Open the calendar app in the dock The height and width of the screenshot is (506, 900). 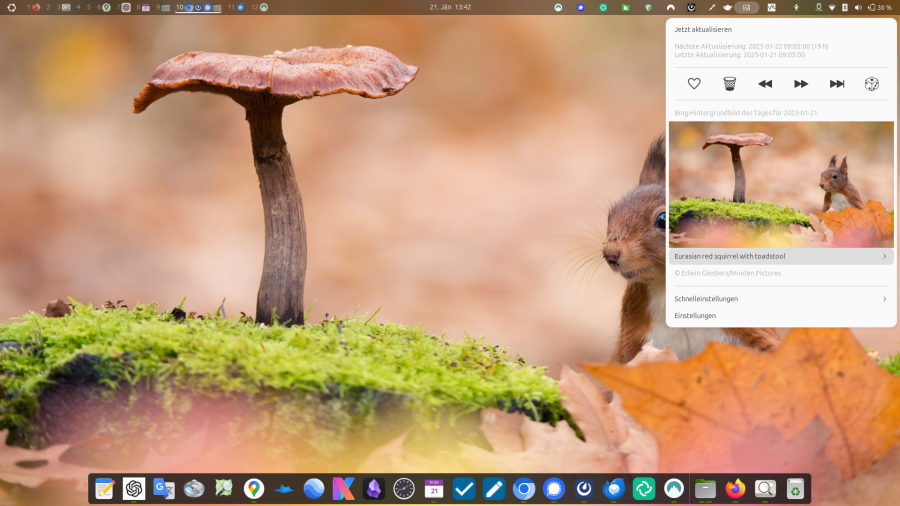(434, 489)
